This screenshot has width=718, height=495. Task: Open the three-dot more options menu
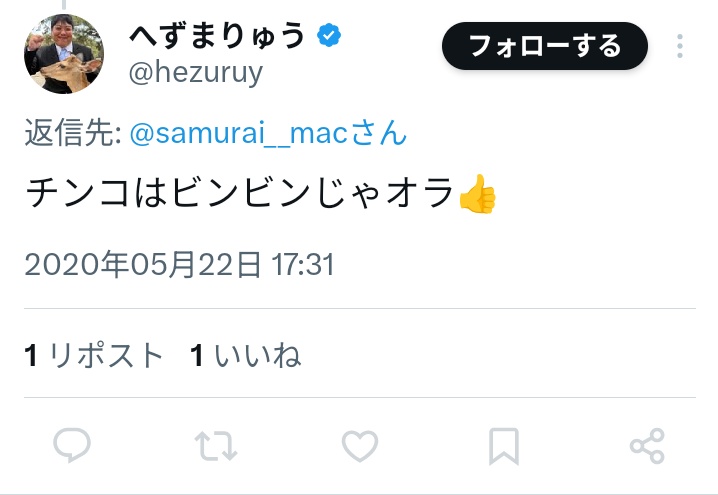pyautogui.click(x=680, y=46)
